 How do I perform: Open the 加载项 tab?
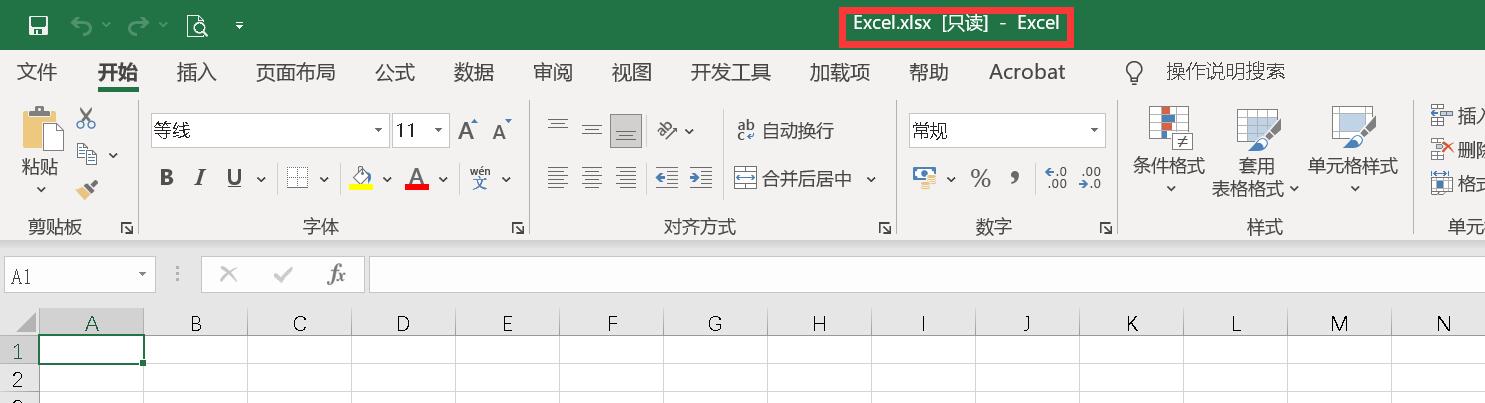839,72
